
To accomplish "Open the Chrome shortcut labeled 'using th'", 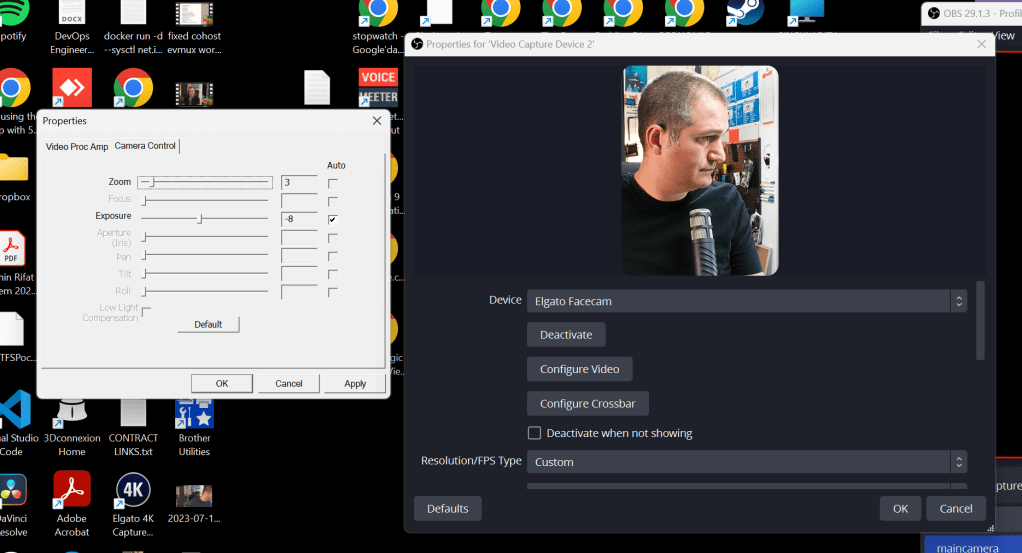I will pos(13,87).
